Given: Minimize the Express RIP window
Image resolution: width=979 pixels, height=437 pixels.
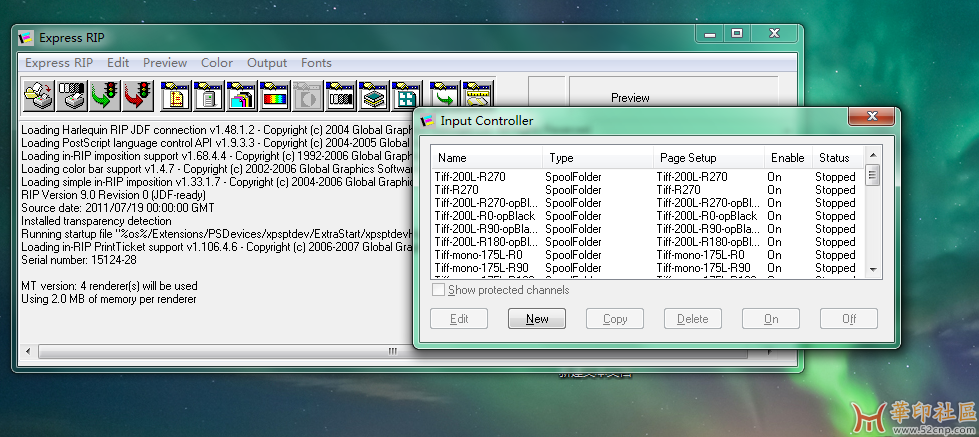Looking at the screenshot, I should tap(710, 34).
